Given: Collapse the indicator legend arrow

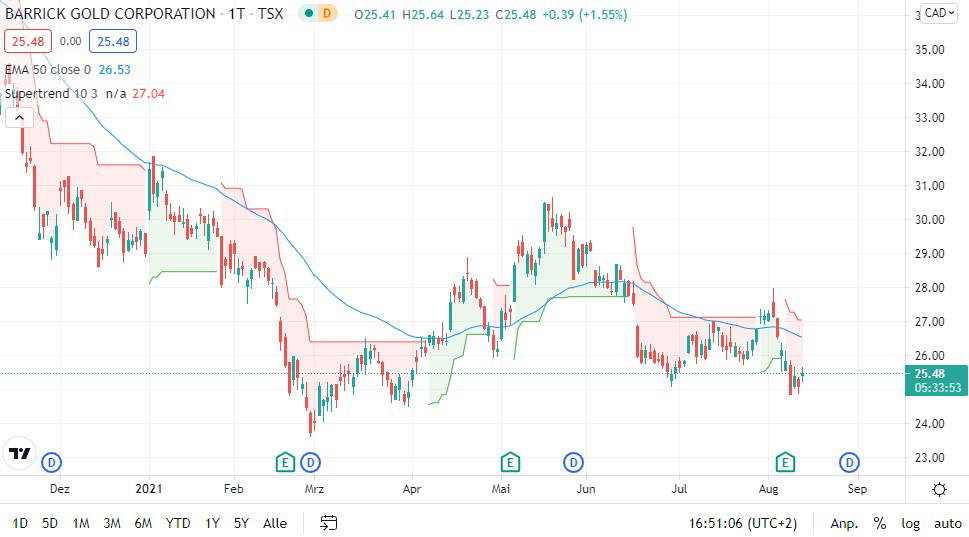Looking at the screenshot, I should point(19,117).
